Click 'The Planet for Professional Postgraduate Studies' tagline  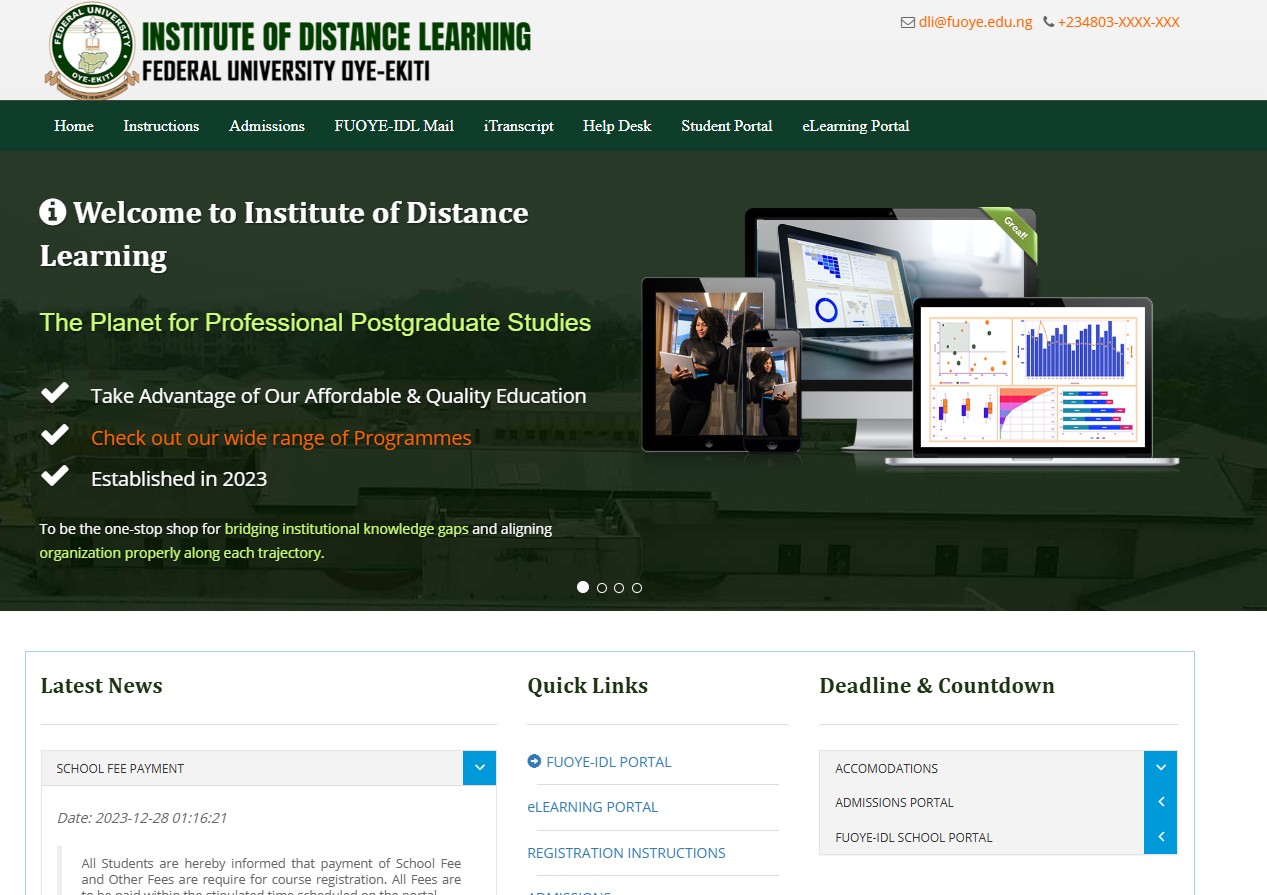pyautogui.click(x=315, y=323)
